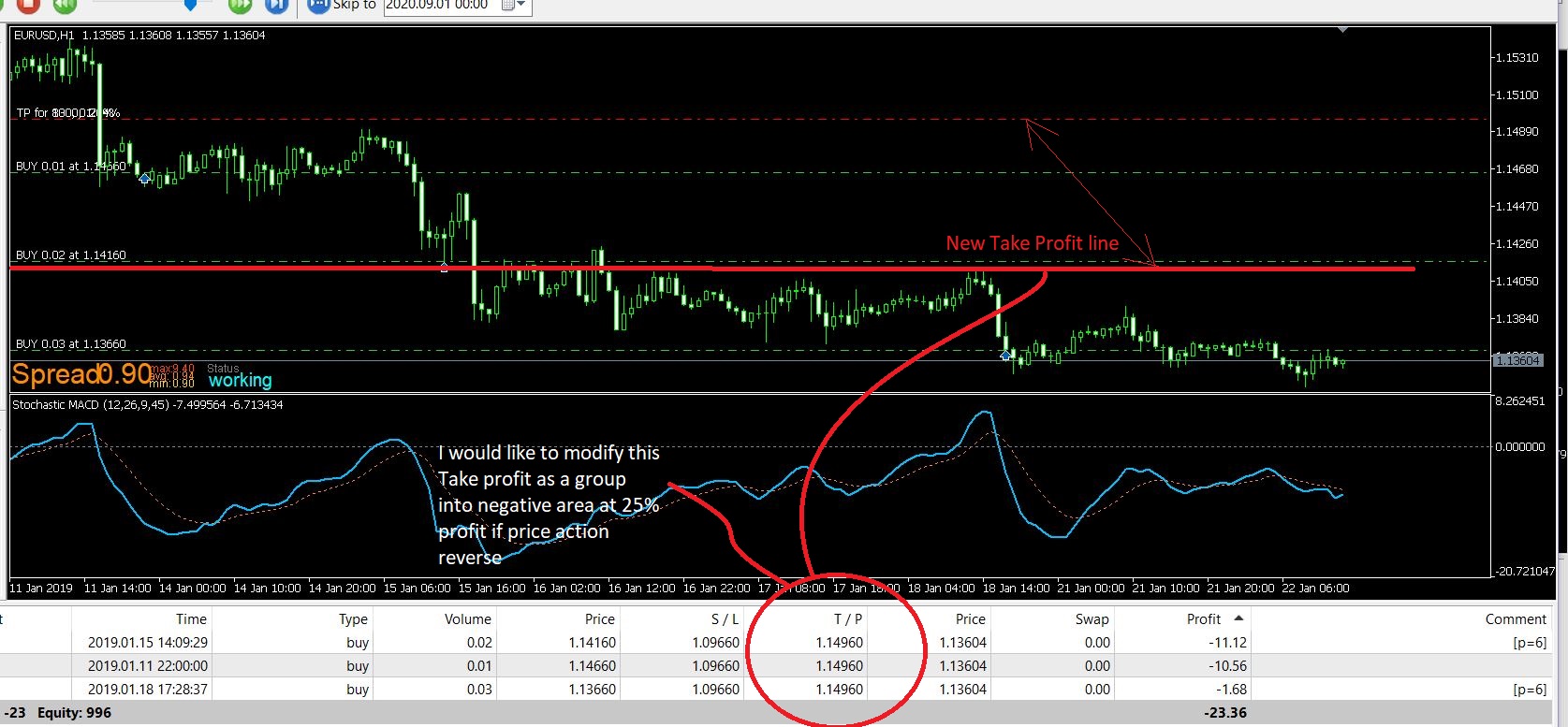Image resolution: width=1568 pixels, height=727 pixels.
Task: Click S/L value in 2019.01.18 row
Action: (716, 690)
